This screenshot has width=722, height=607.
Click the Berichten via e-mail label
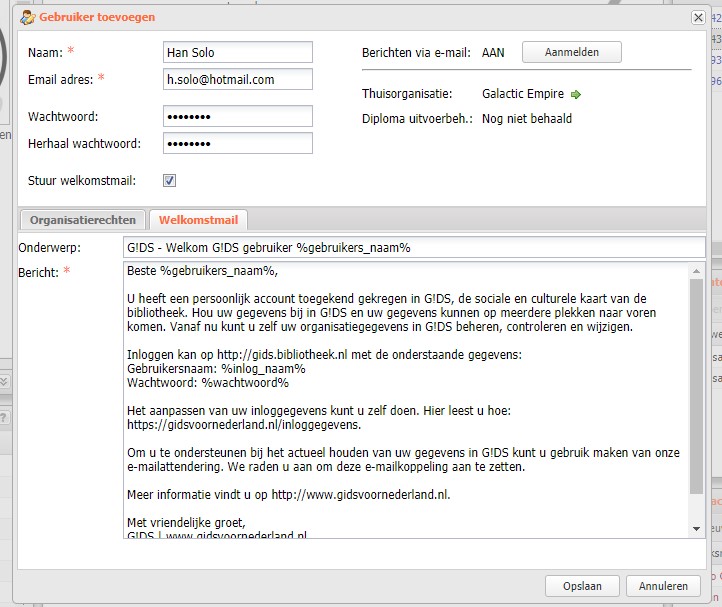pos(416,53)
